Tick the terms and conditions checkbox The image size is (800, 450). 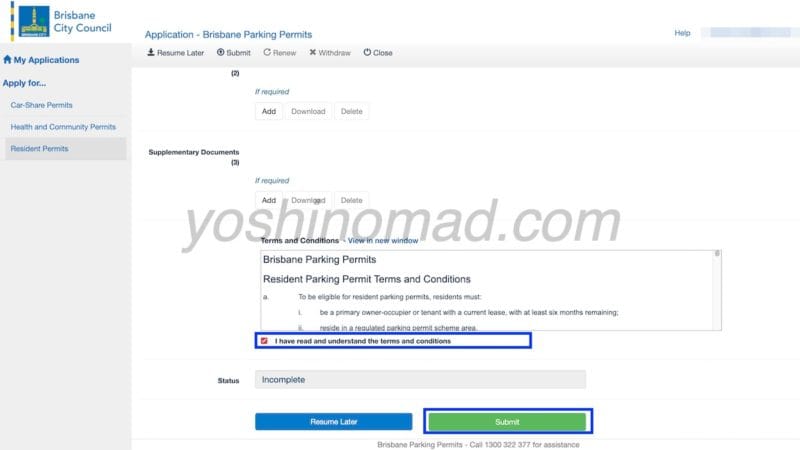click(x=264, y=341)
